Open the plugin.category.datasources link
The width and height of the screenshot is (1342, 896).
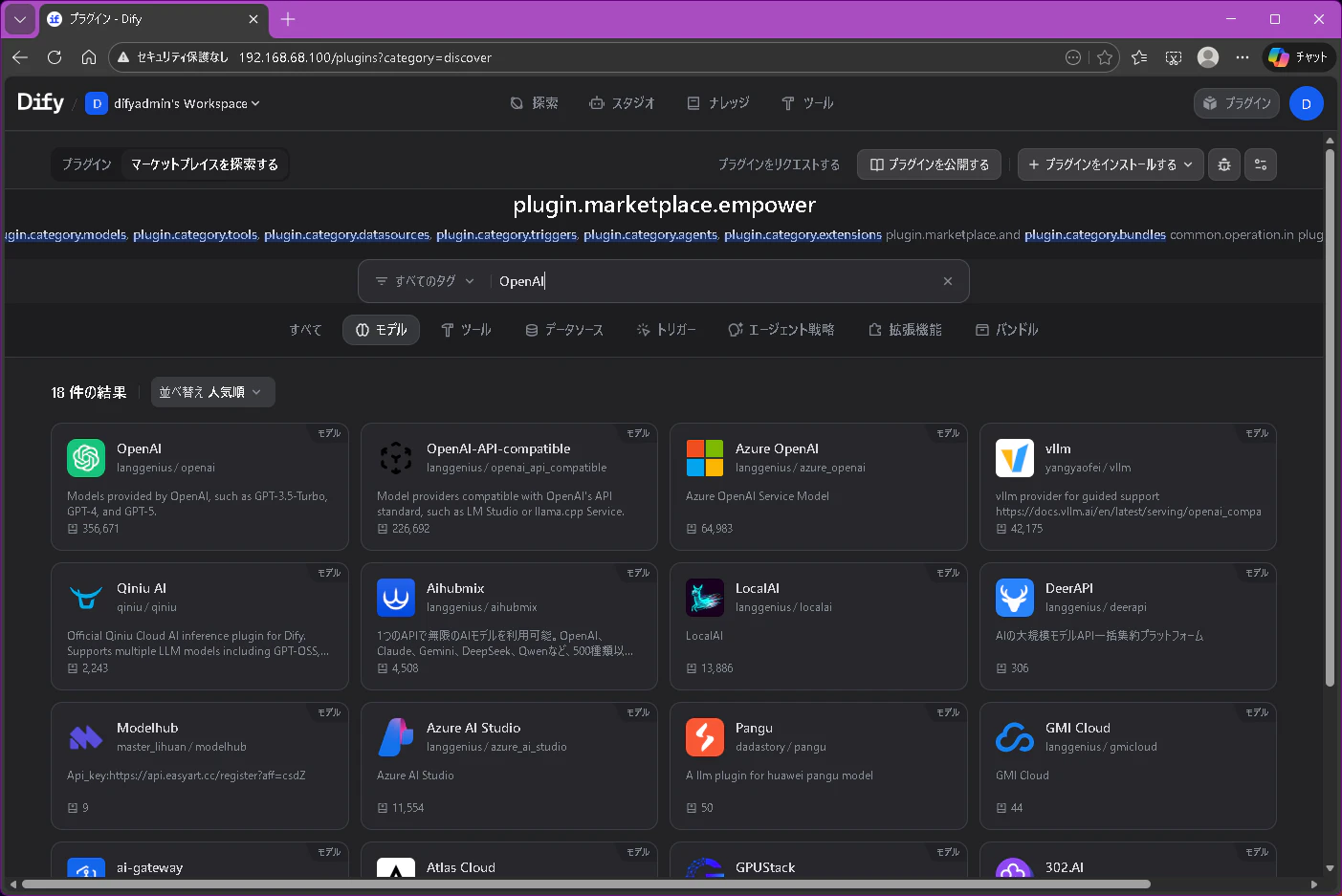coord(347,234)
